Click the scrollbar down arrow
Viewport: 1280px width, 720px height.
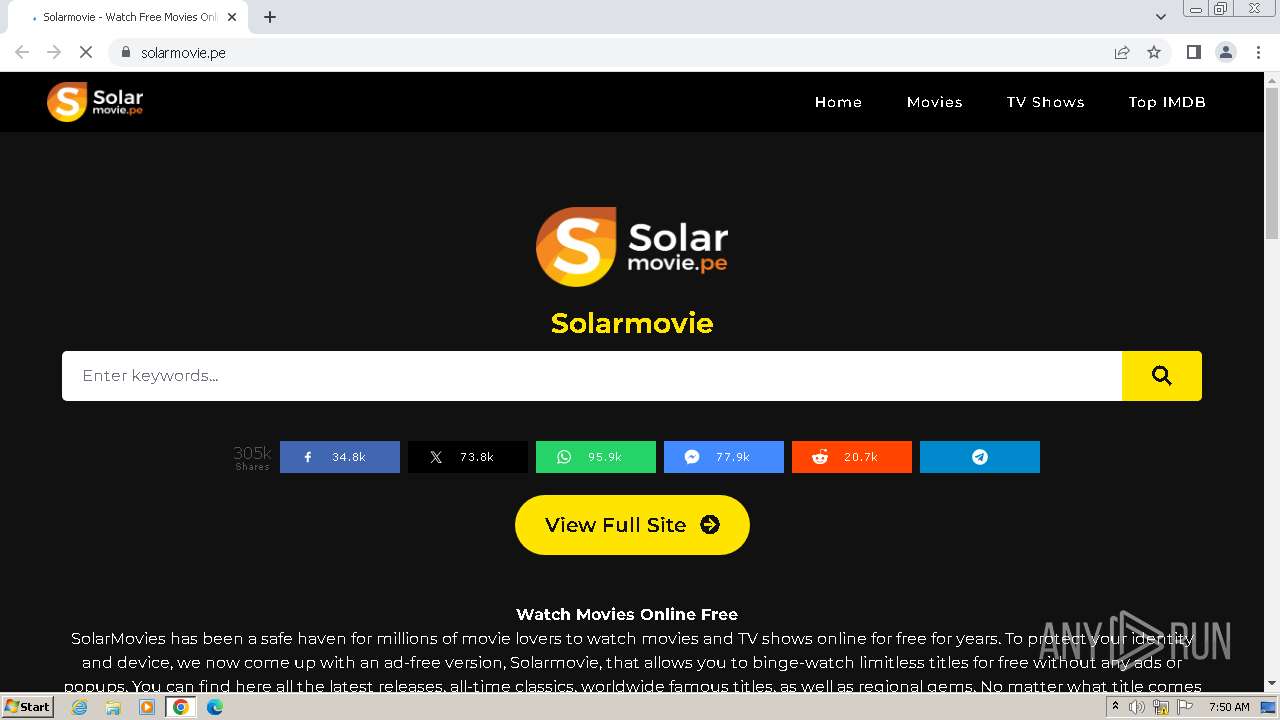pyautogui.click(x=1272, y=684)
